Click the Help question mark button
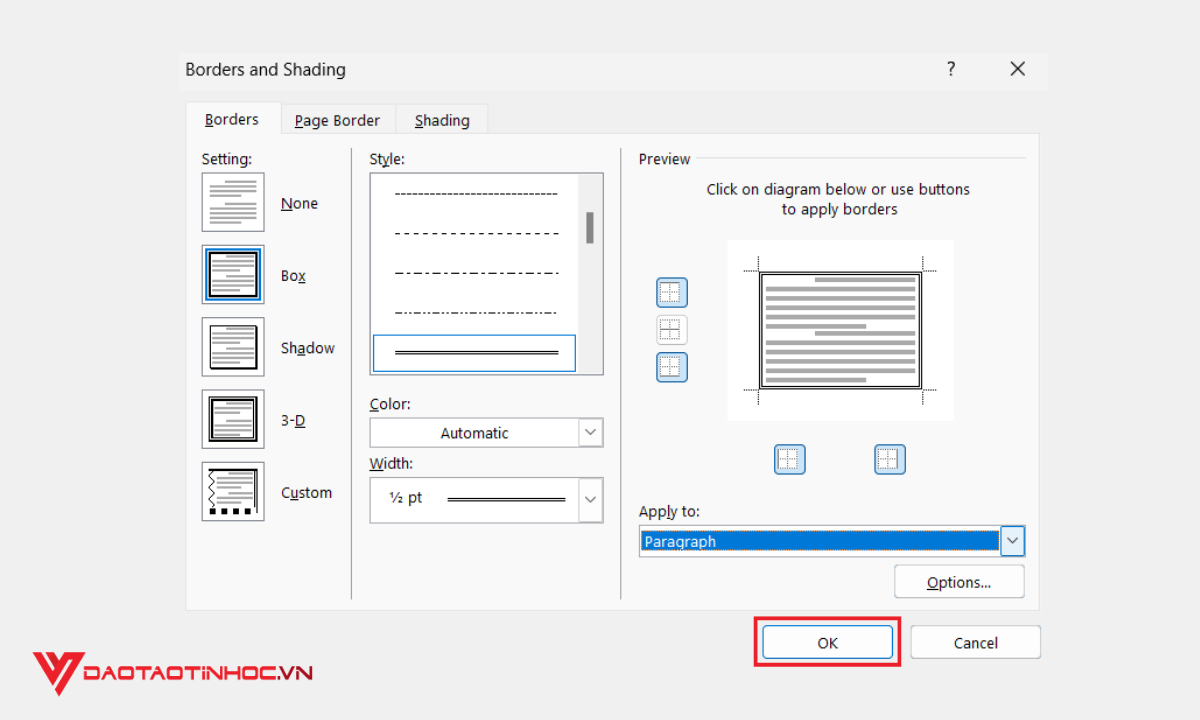 (x=951, y=69)
